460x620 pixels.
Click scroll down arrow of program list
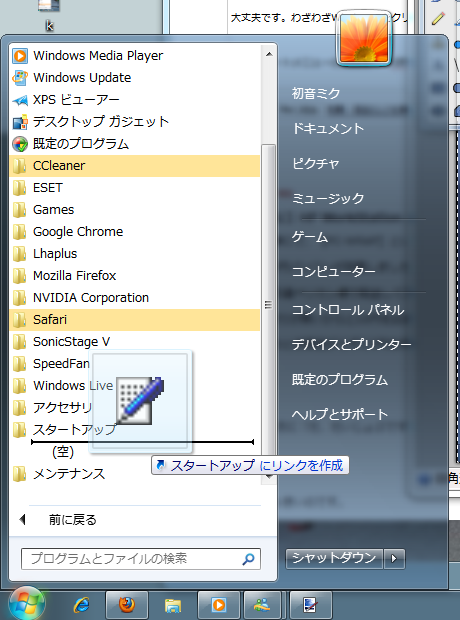(269, 477)
